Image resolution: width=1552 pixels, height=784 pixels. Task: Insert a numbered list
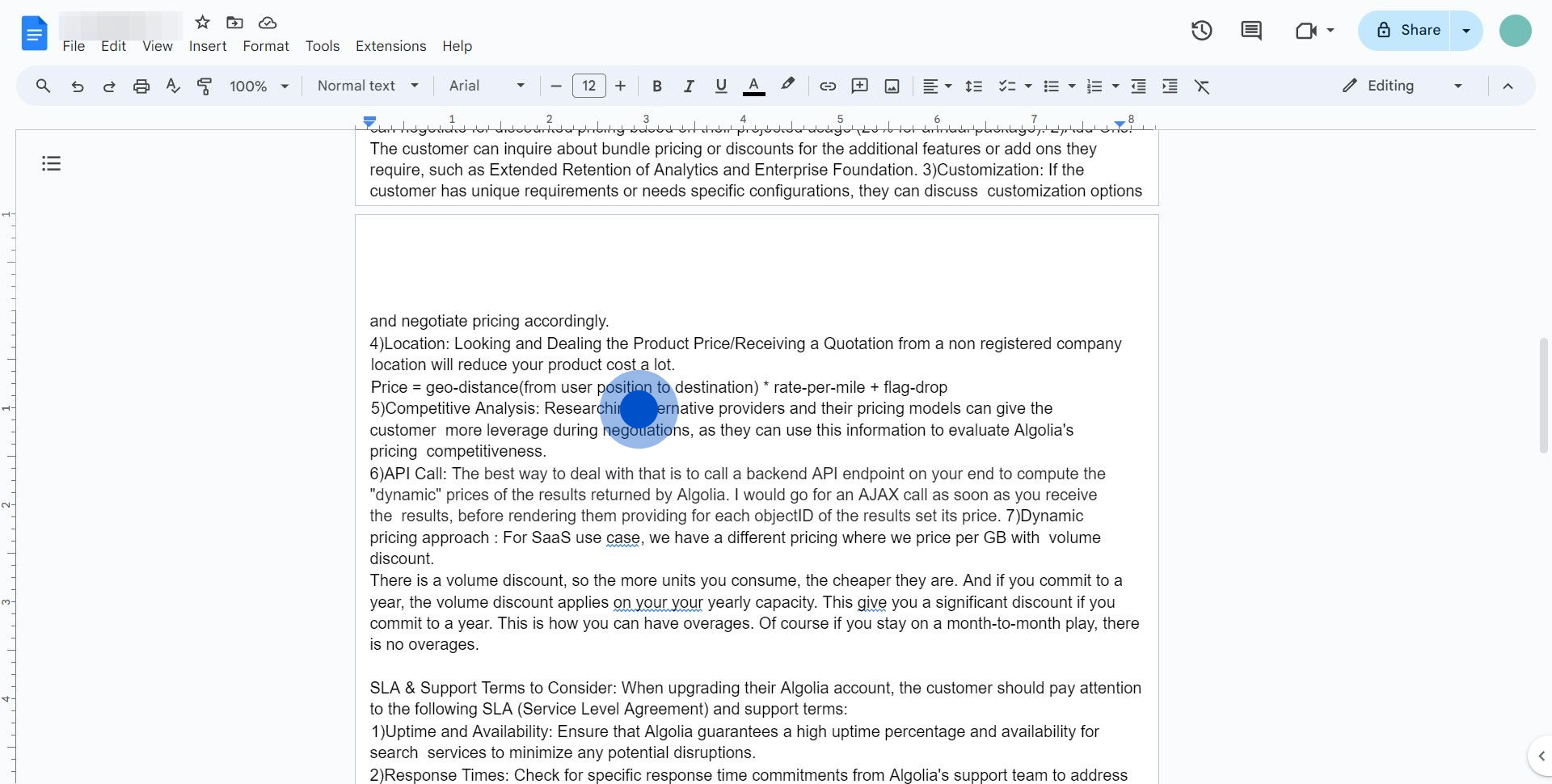click(x=1094, y=86)
